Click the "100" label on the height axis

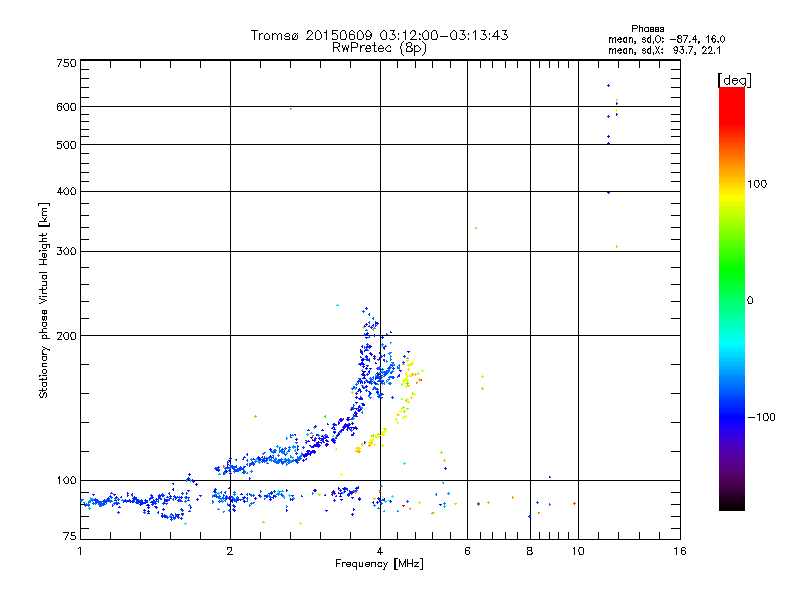pyautogui.click(x=66, y=481)
